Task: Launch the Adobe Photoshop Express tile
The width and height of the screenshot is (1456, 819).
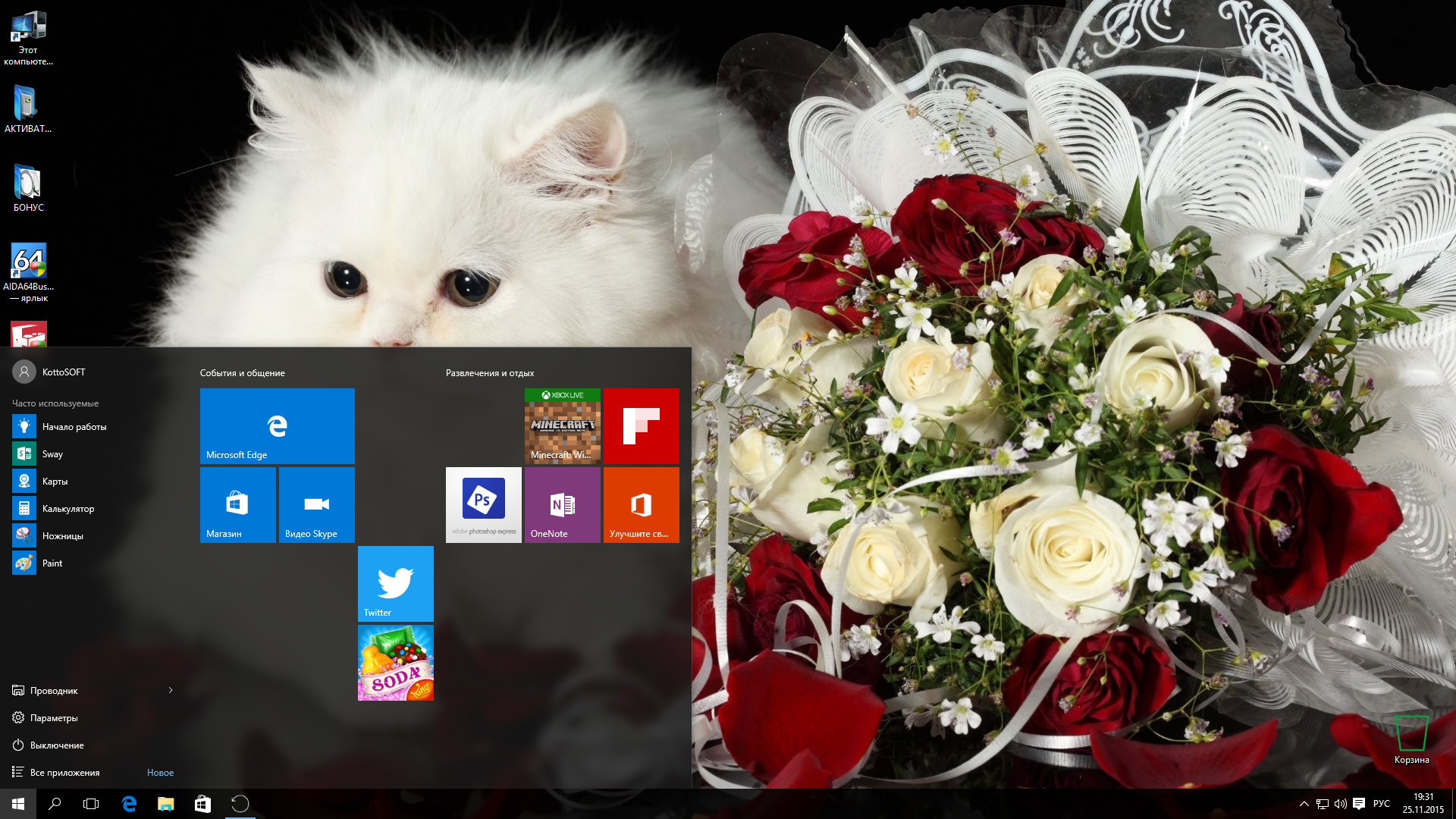Action: pos(484,505)
